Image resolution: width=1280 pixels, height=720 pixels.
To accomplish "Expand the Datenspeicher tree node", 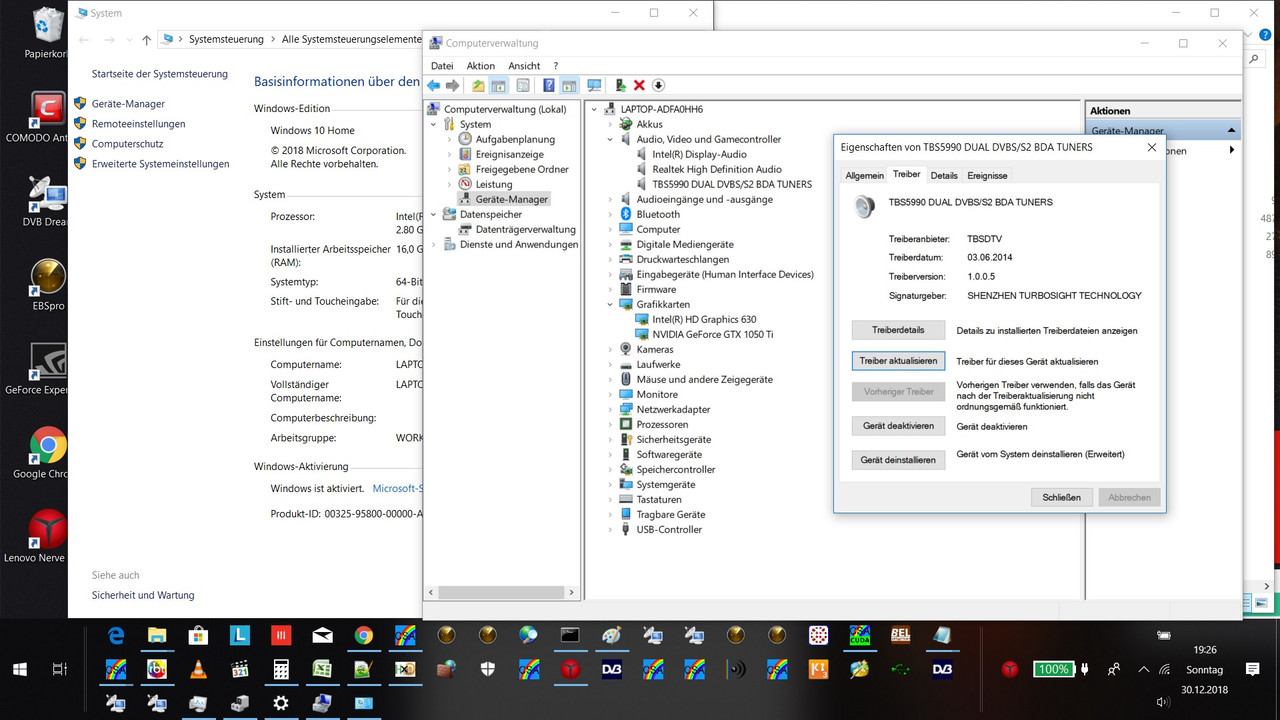I will [x=434, y=214].
